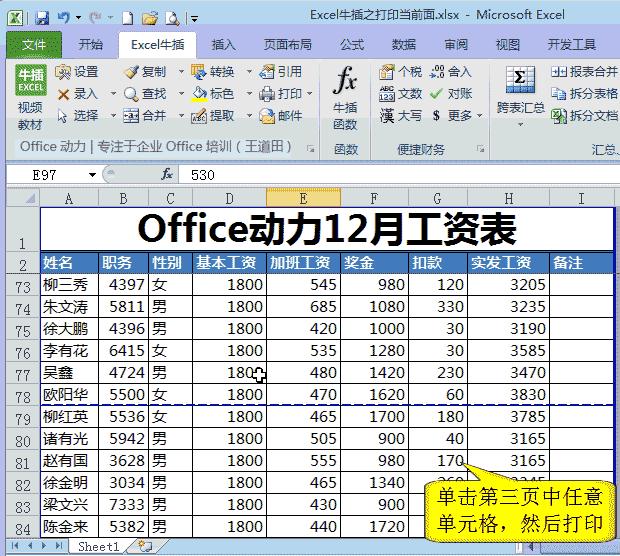Click the 文数 ABC123 tool
Viewport: 620px width, 556px height.
[400, 94]
